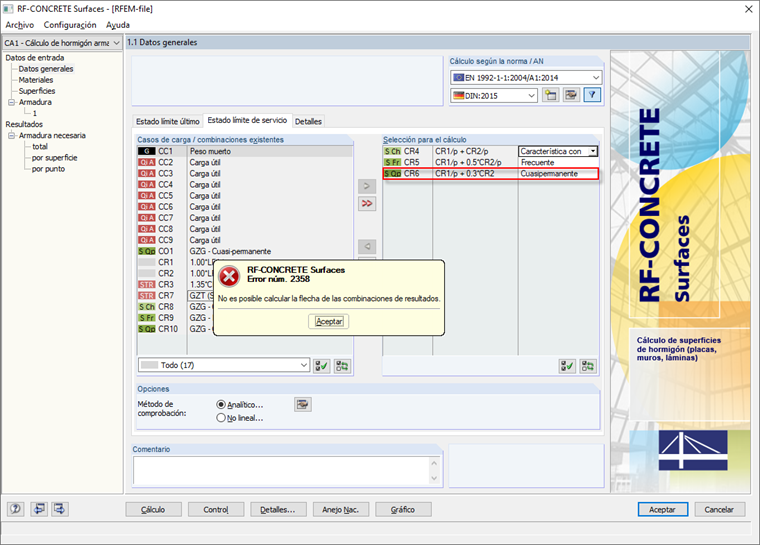The height and width of the screenshot is (545, 760).
Task: Click the Anejo Nac. button
Action: click(x=341, y=510)
